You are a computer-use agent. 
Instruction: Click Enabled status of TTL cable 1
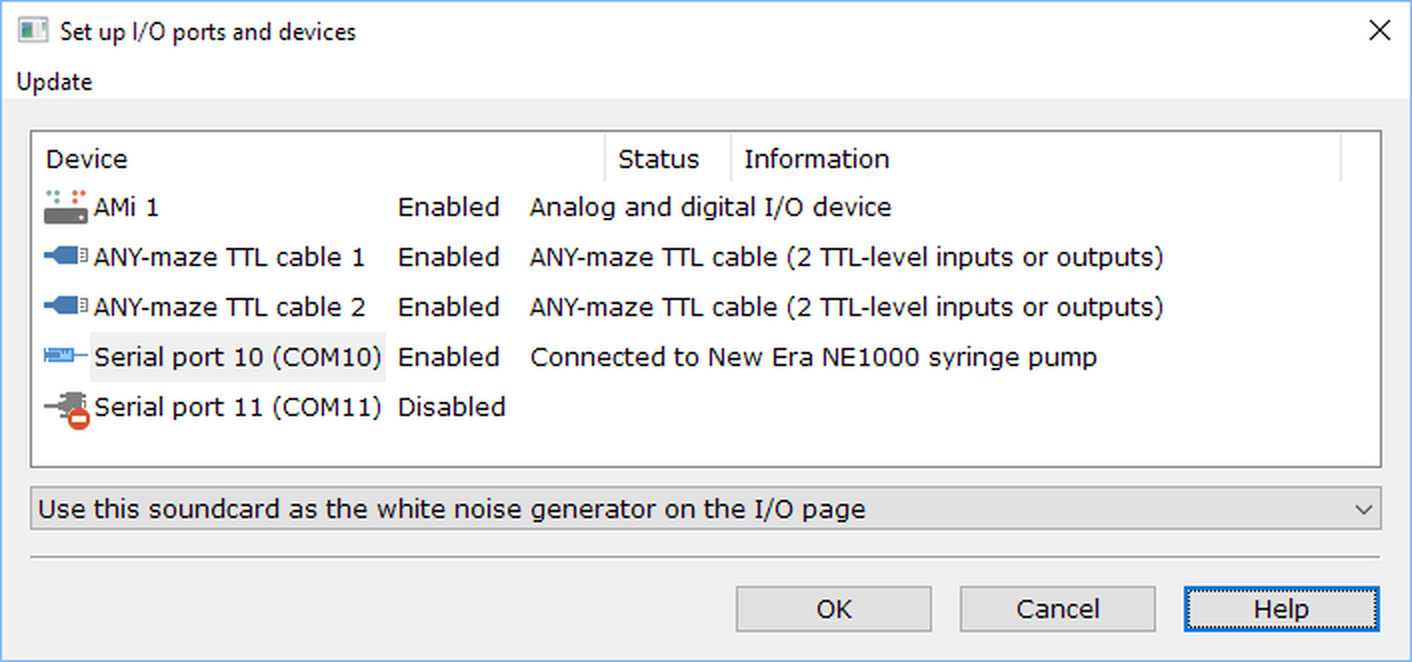tap(448, 257)
